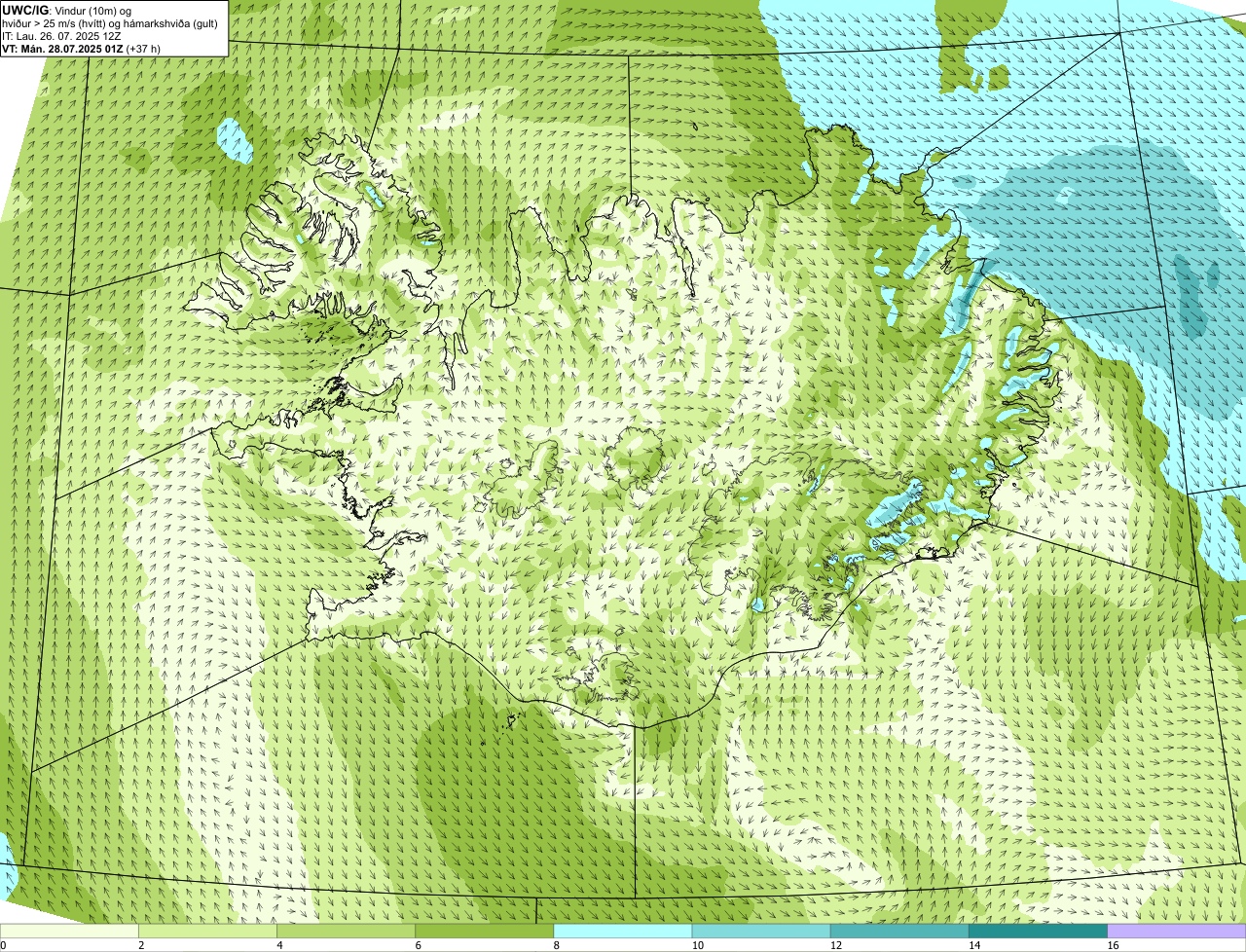The height and width of the screenshot is (952, 1246).
Task: Click the scale tick label "0"
Action: [3, 945]
